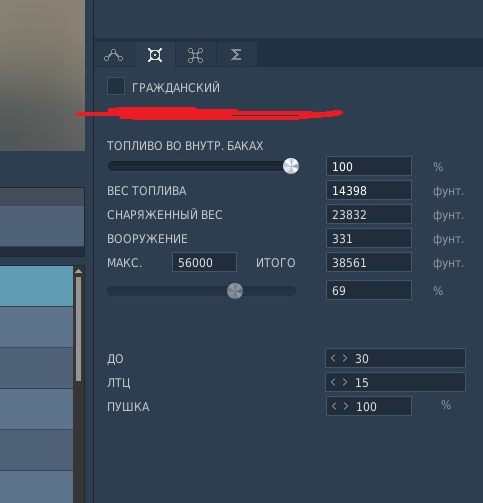Open the triggered actions tab icon
This screenshot has width=483, height=503.
point(196,55)
